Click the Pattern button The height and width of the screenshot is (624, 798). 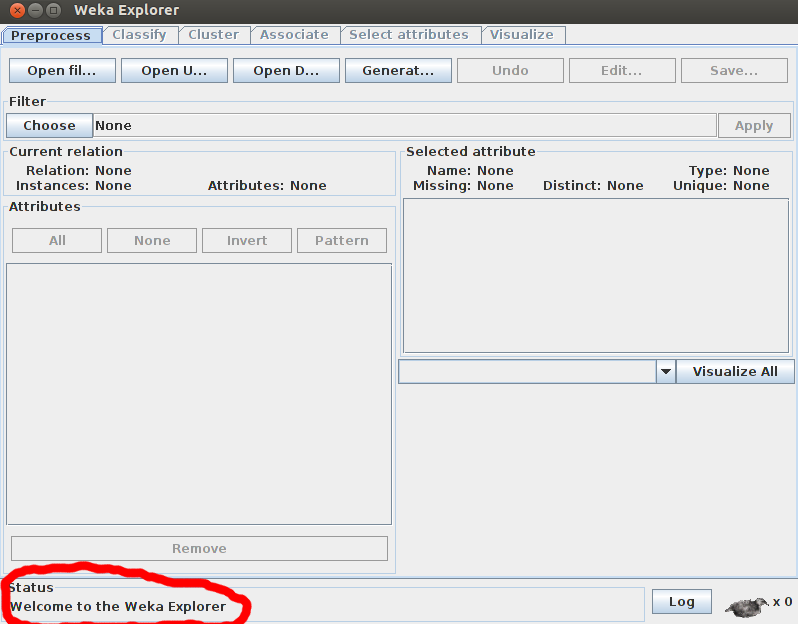click(x=341, y=240)
